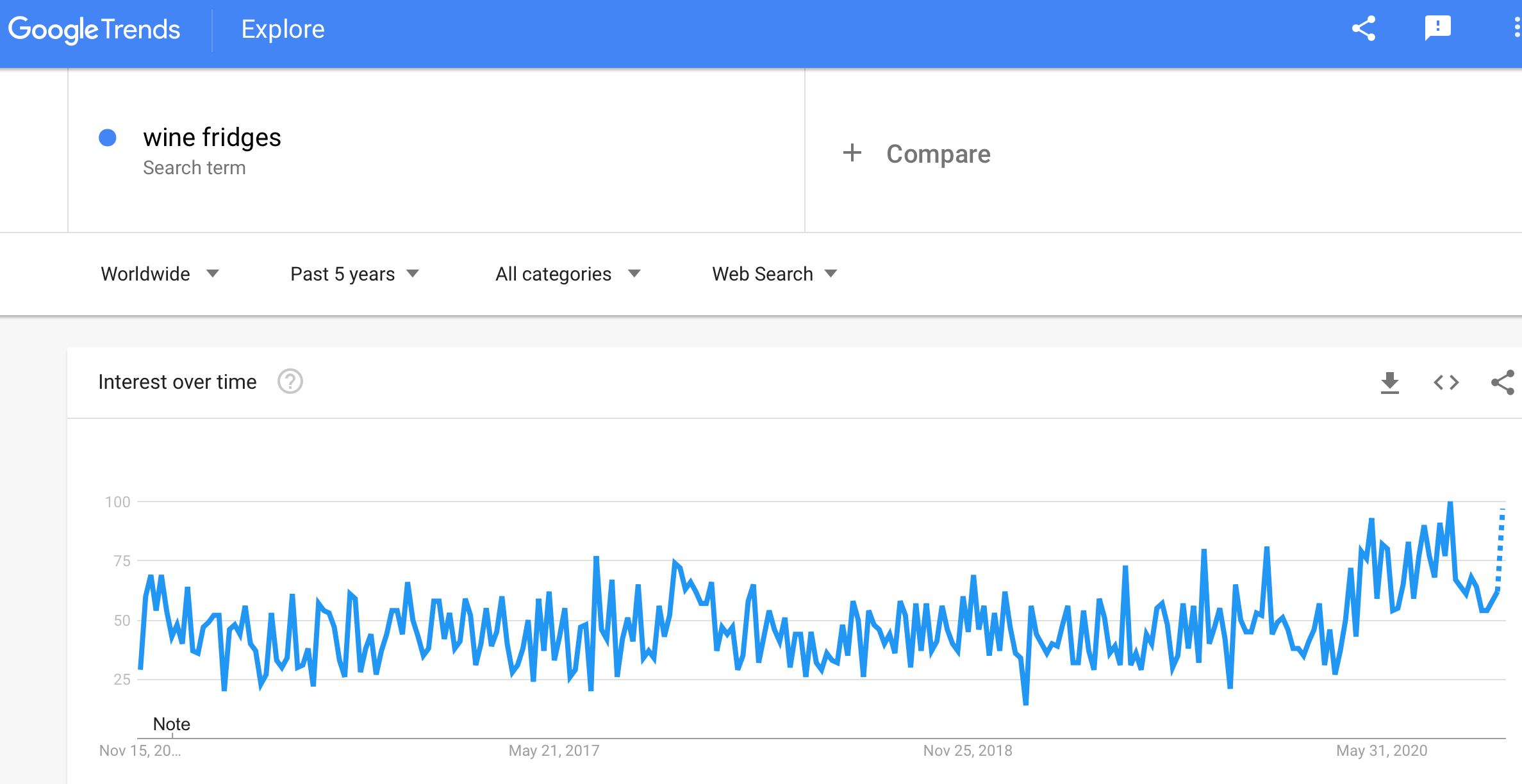Click the share icon in the header

coord(1364,29)
